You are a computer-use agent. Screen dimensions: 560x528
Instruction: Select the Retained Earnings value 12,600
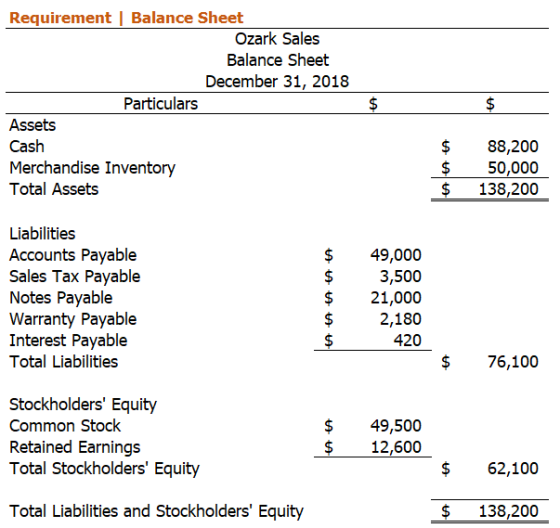click(x=396, y=447)
